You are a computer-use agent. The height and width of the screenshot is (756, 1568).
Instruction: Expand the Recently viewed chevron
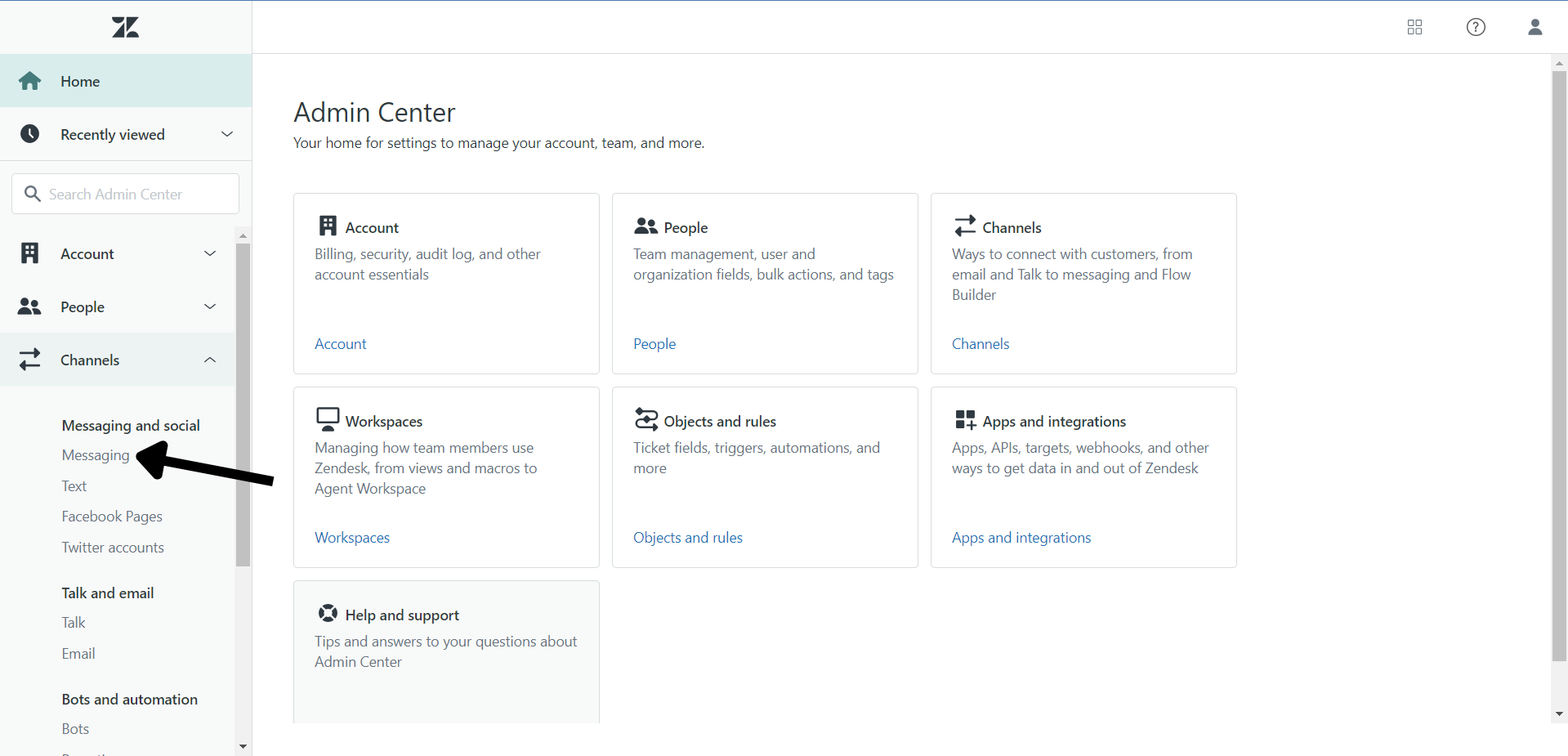point(227,134)
